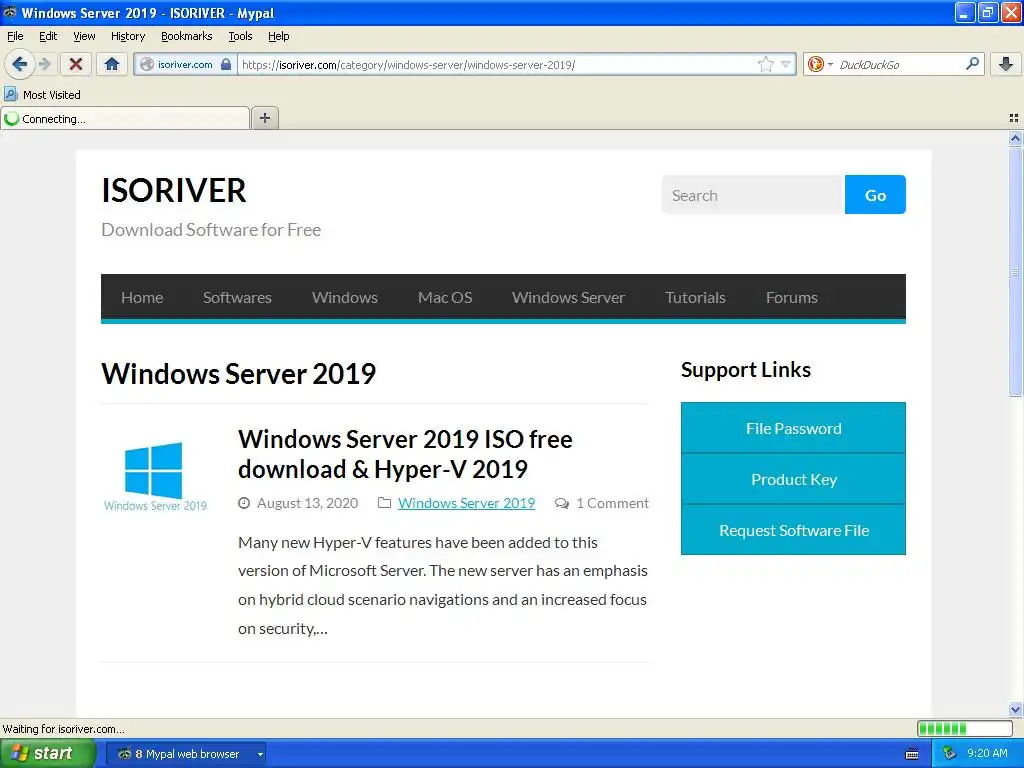Open Softwares in the navigation bar
This screenshot has height=768, width=1024.
pos(237,297)
